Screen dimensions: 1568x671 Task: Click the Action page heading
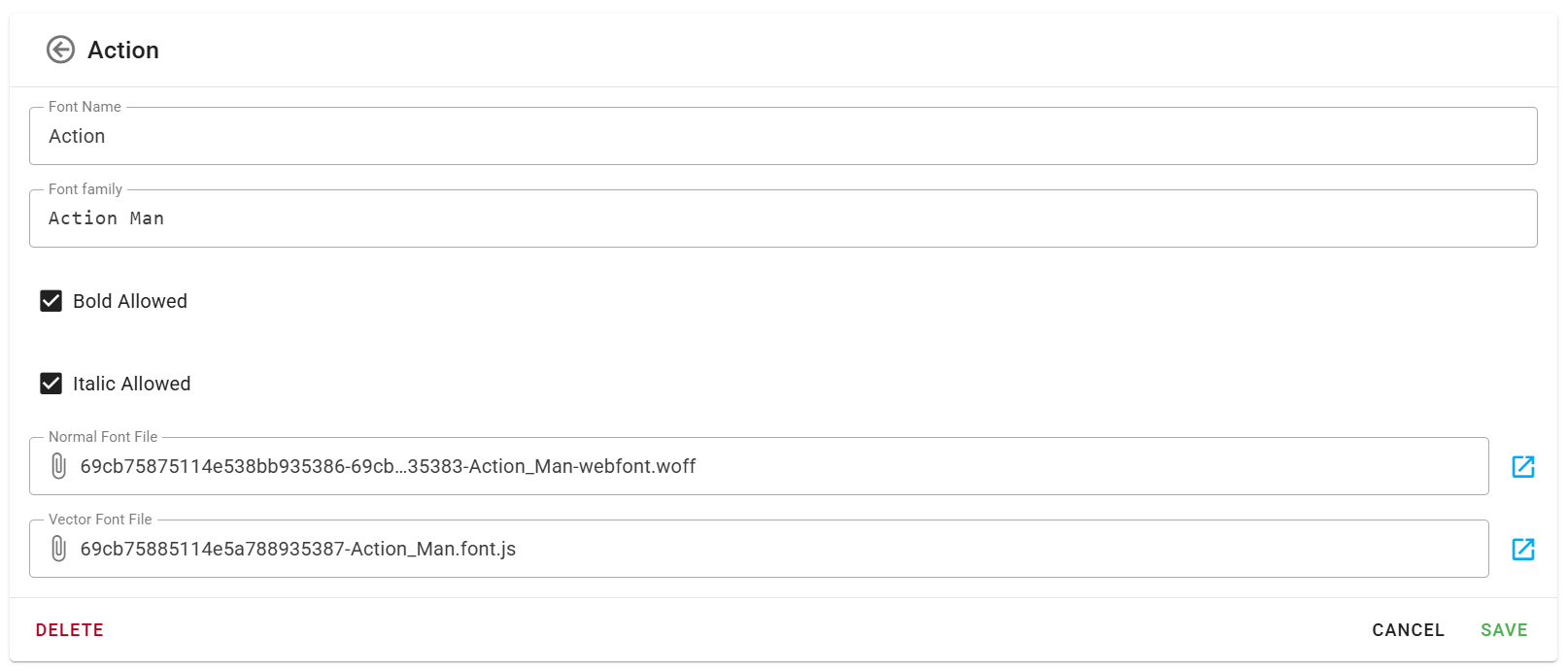point(123,50)
